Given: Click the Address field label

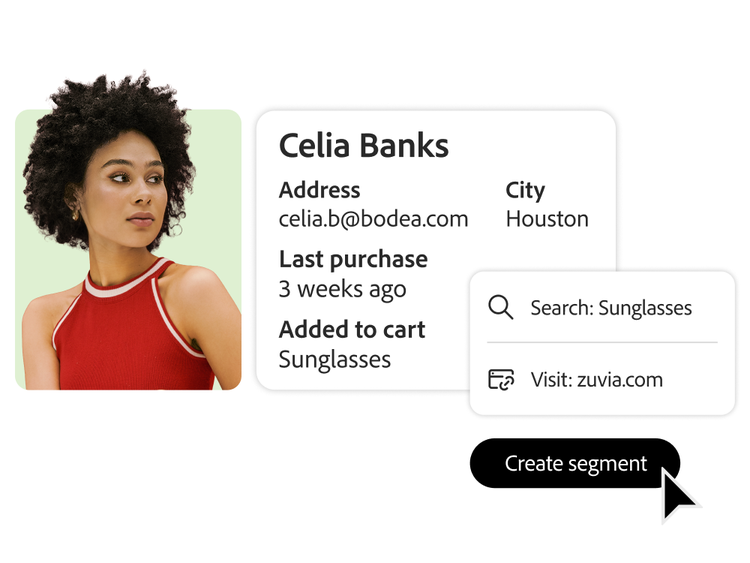Looking at the screenshot, I should (x=319, y=190).
